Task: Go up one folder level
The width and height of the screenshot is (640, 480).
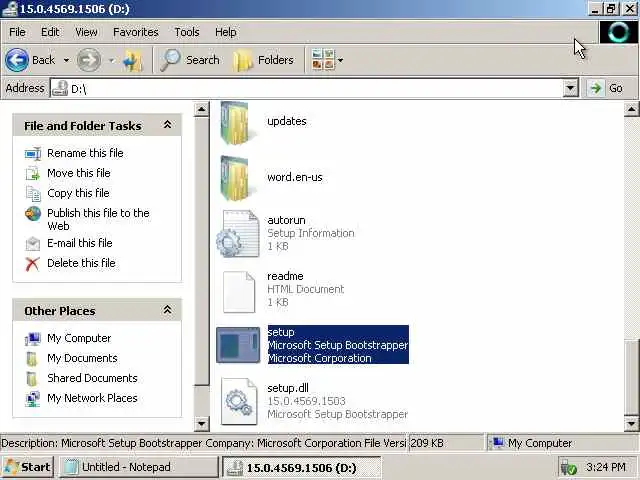Action: 133,60
